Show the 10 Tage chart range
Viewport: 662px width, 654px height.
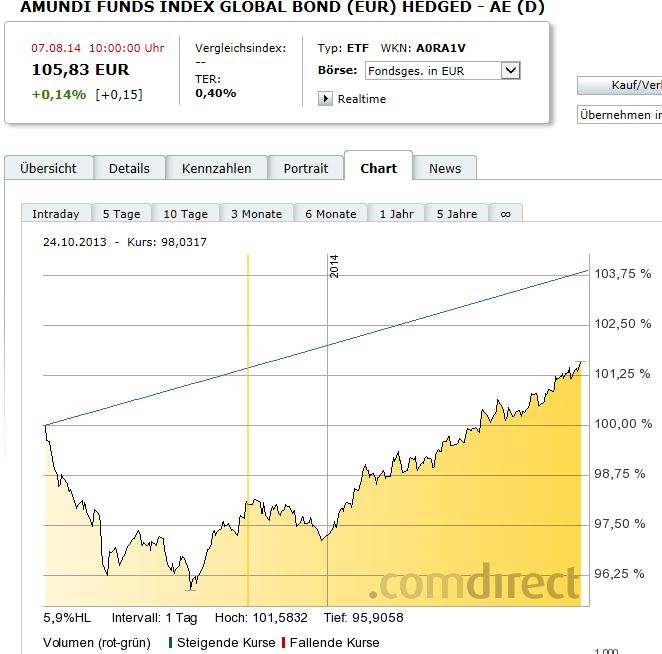click(x=186, y=214)
